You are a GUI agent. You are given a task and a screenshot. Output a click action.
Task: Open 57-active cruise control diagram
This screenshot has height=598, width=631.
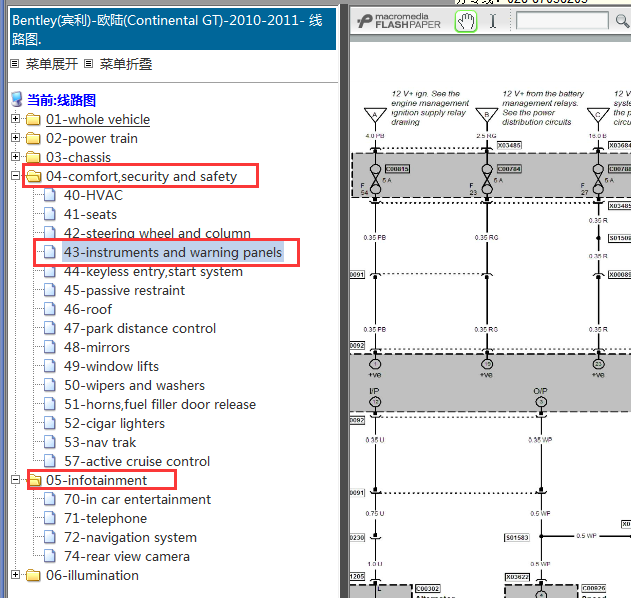137,462
